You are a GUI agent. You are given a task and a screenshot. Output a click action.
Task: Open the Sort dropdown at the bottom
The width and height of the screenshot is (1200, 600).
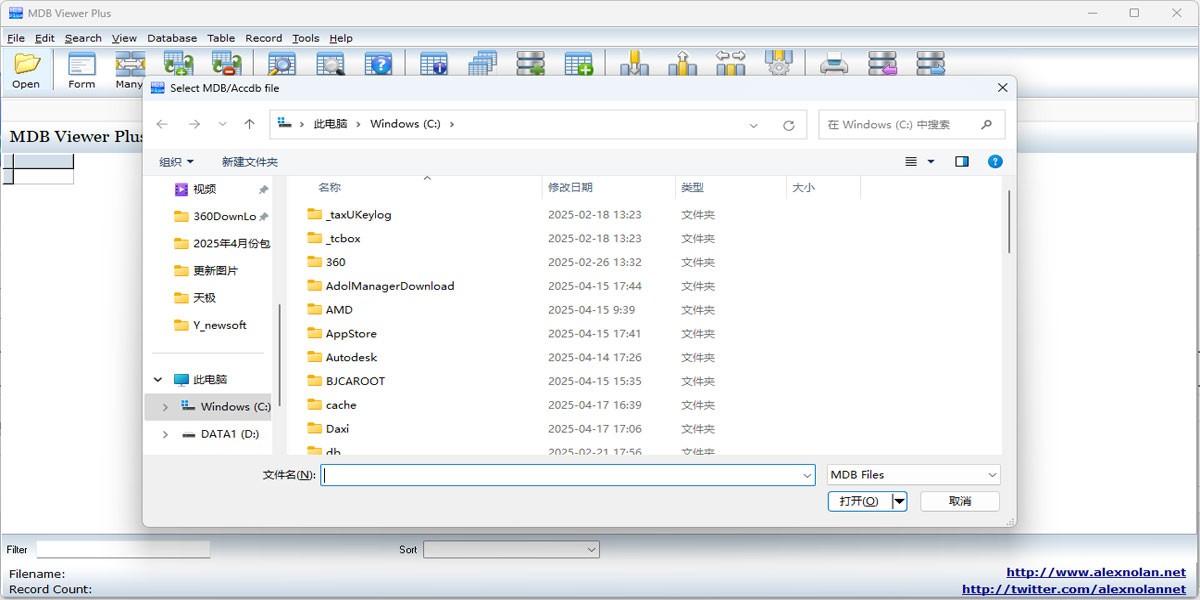pos(511,549)
